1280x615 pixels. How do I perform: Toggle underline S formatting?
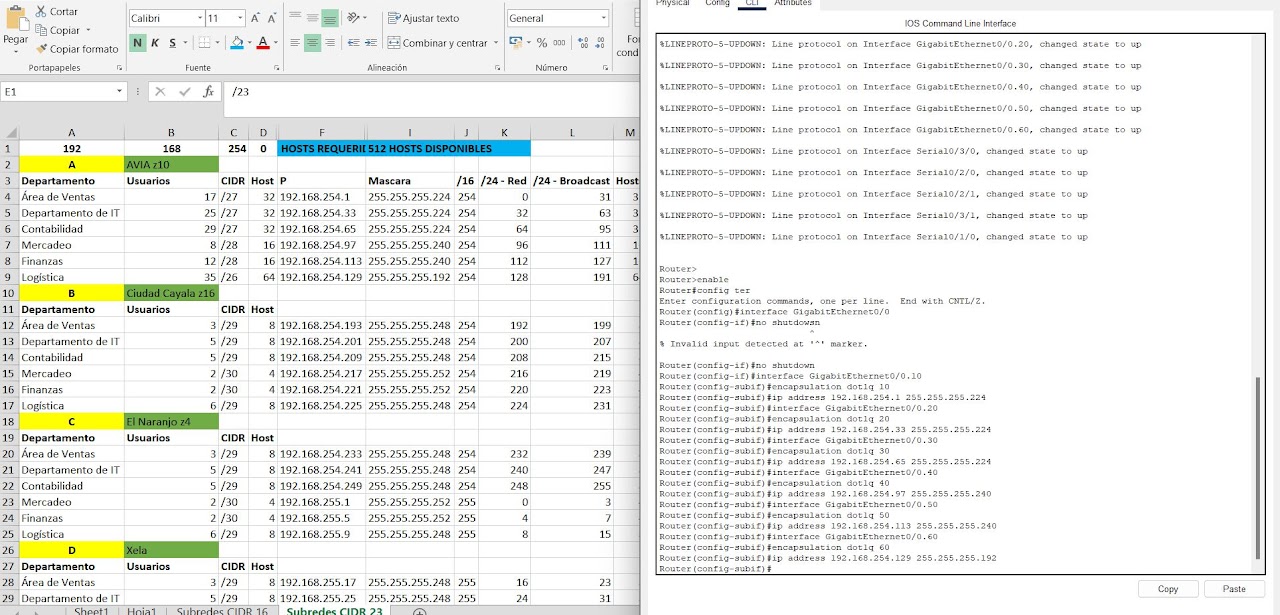(173, 43)
